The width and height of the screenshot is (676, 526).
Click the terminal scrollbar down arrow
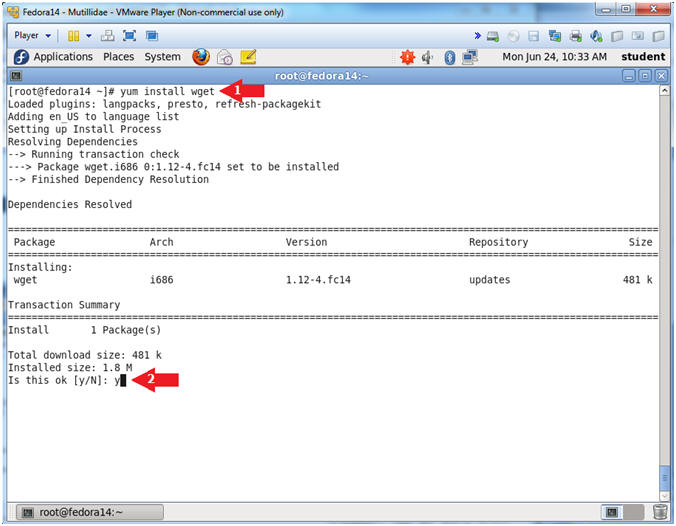coord(664,496)
